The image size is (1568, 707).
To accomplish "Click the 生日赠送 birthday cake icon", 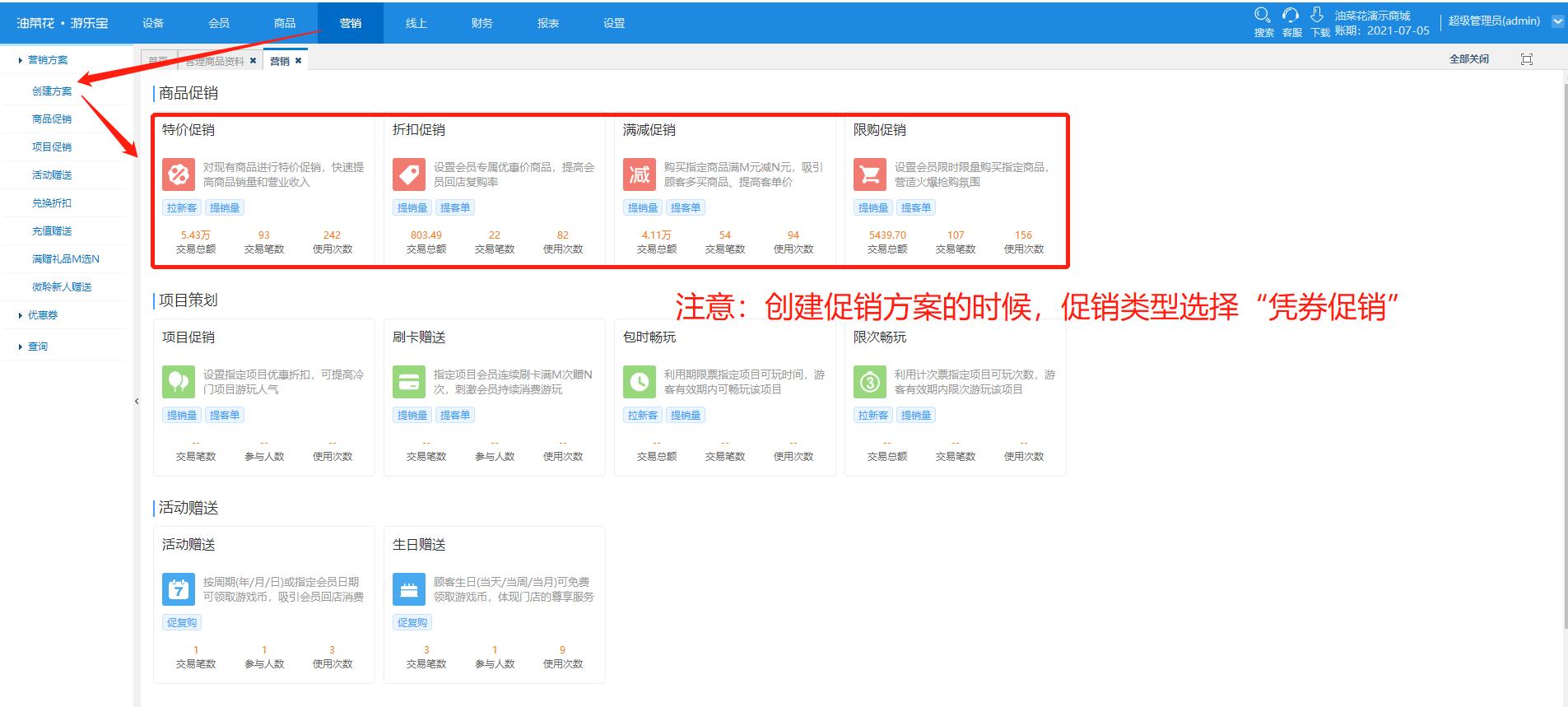I will [409, 589].
